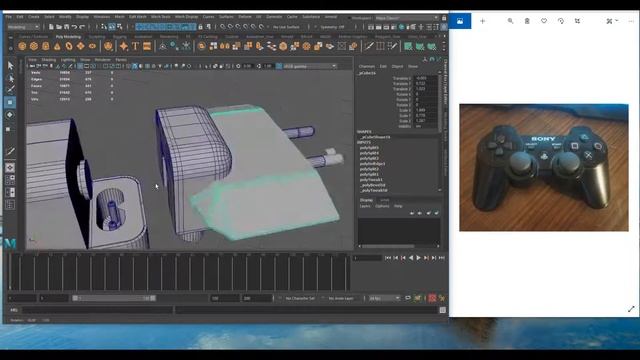The image size is (640, 360).
Task: Open the Windows menu in Maya
Action: pyautogui.click(x=102, y=17)
